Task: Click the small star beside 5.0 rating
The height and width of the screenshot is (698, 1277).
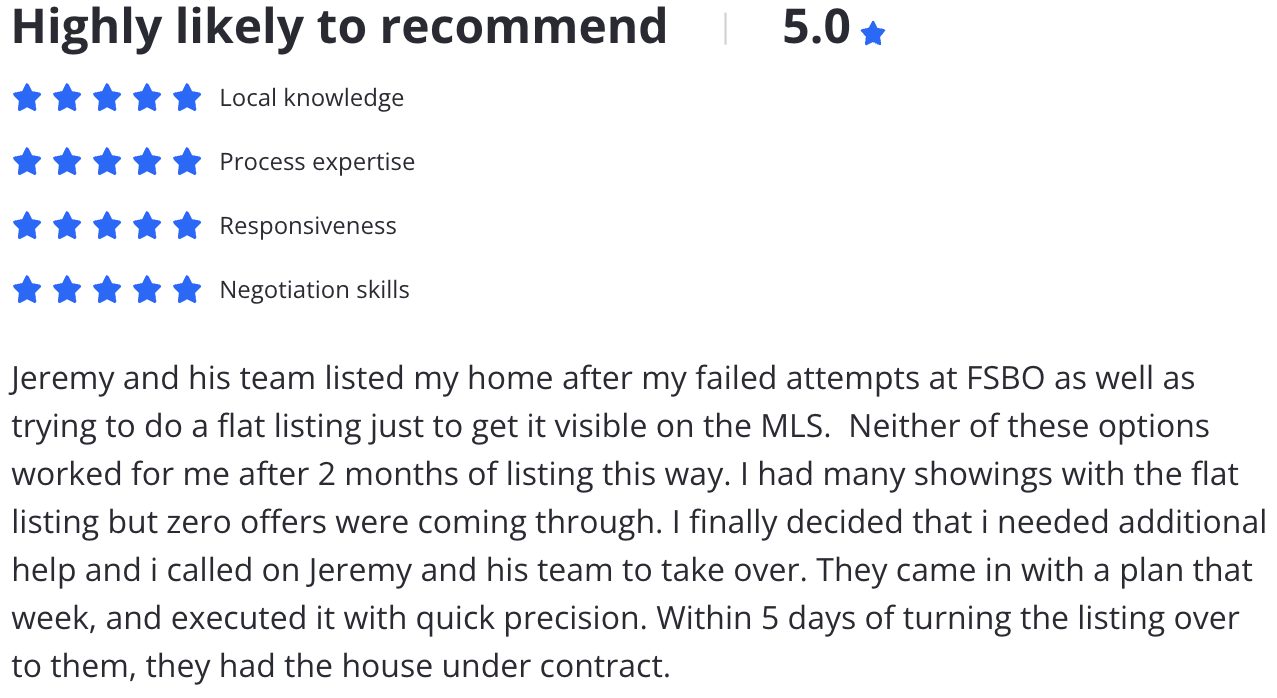Action: [x=873, y=34]
